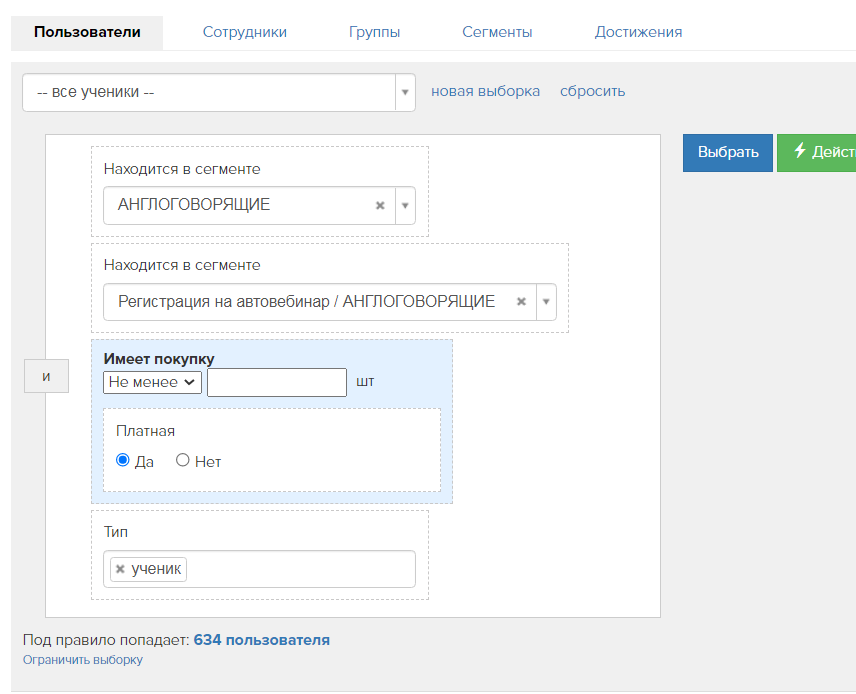This screenshot has width=856, height=694.
Task: Click the first 'Находится в сегменте' label
Action: click(182, 169)
